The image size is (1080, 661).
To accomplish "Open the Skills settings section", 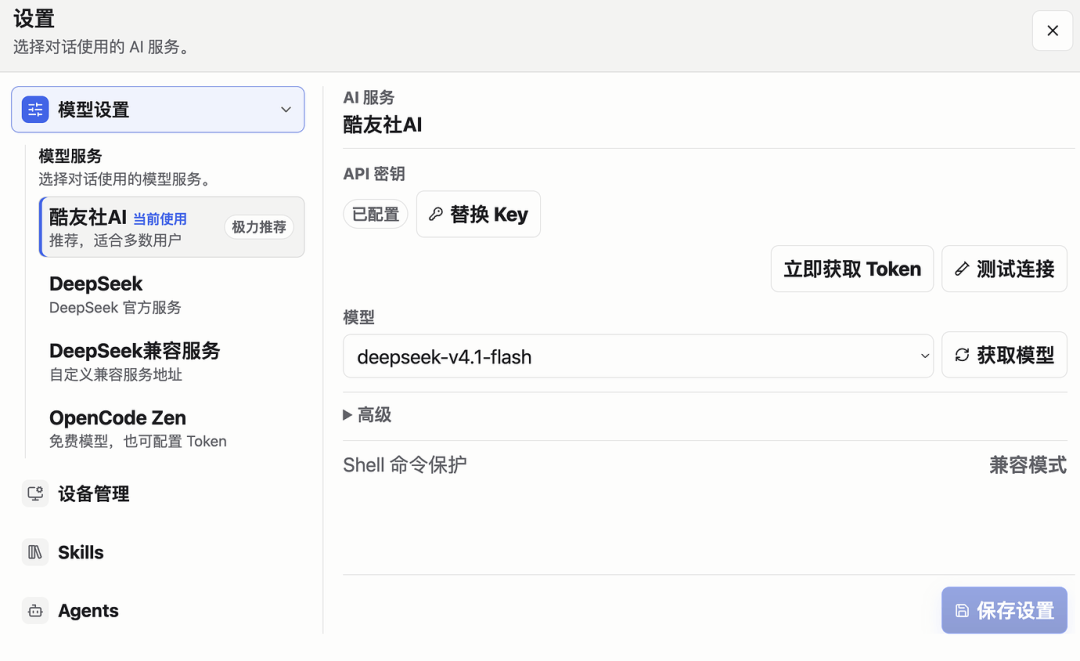I will click(x=158, y=552).
